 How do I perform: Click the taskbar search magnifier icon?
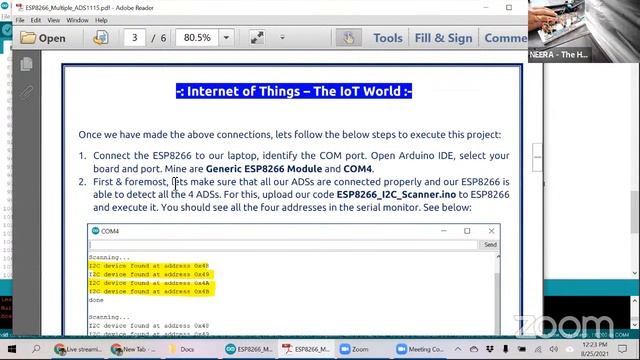[x=36, y=349]
